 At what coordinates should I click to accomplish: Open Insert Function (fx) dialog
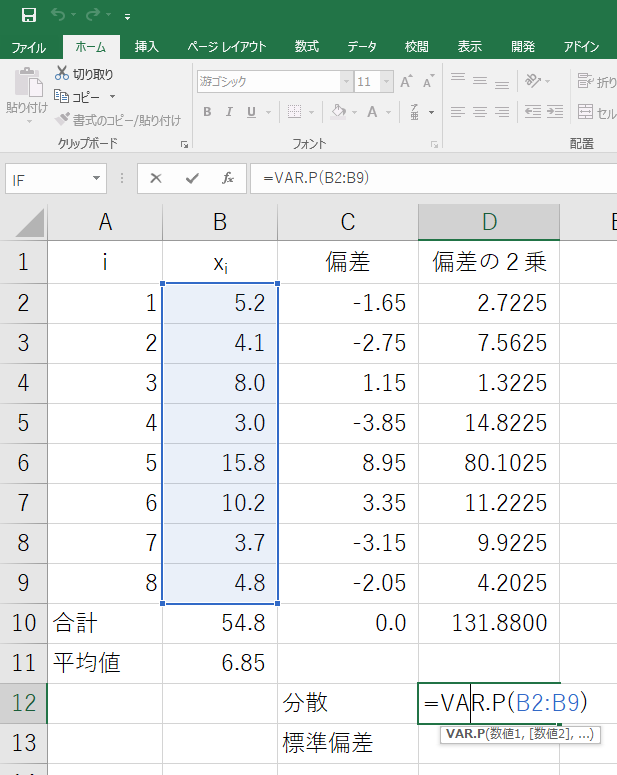pyautogui.click(x=227, y=178)
